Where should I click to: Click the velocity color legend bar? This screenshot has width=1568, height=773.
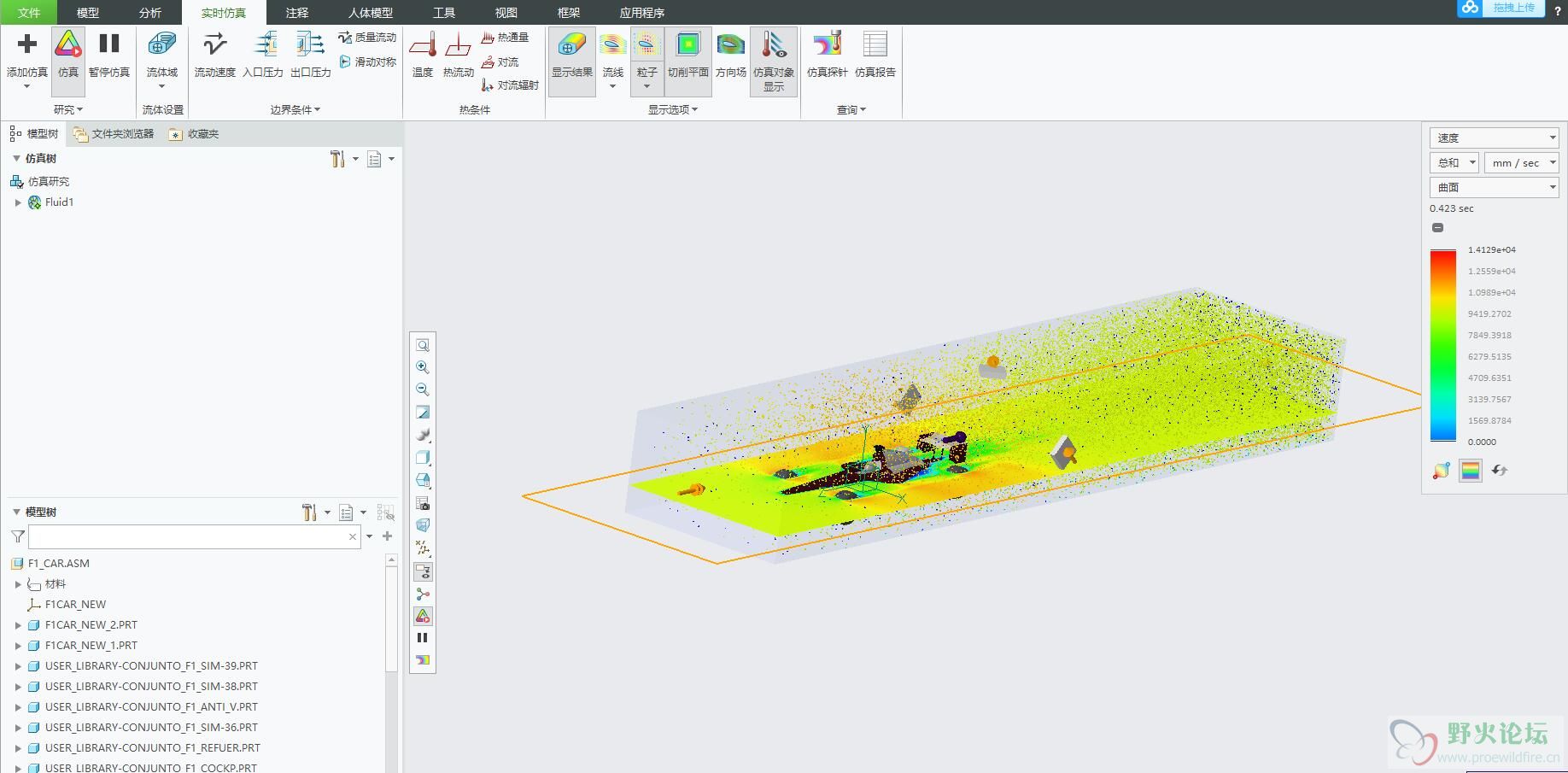click(1443, 345)
